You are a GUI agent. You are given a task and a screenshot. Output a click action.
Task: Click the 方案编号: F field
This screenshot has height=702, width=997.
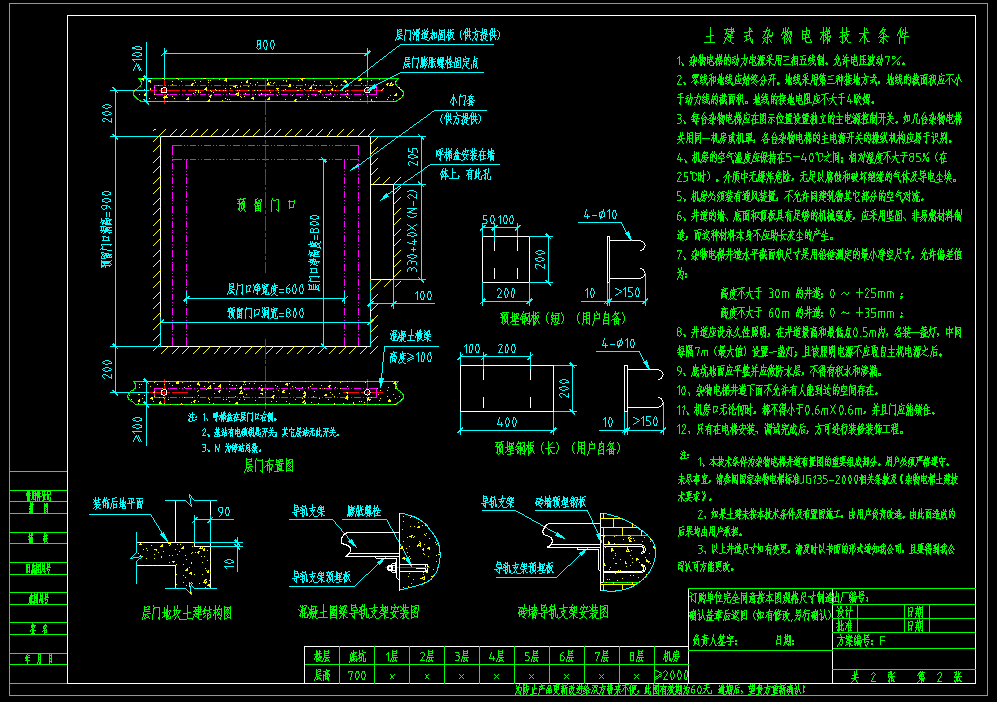pyautogui.click(x=861, y=641)
